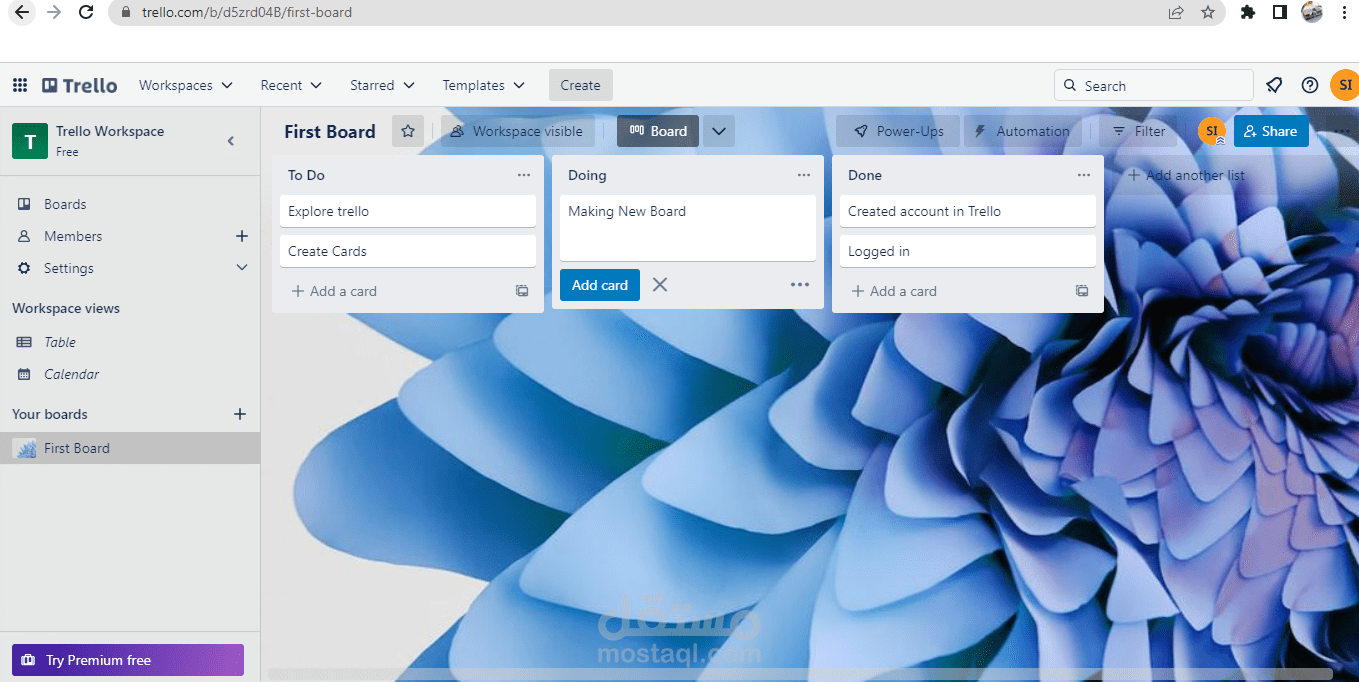1359x682 pixels.
Task: Open Done list actions menu
Action: point(1084,175)
